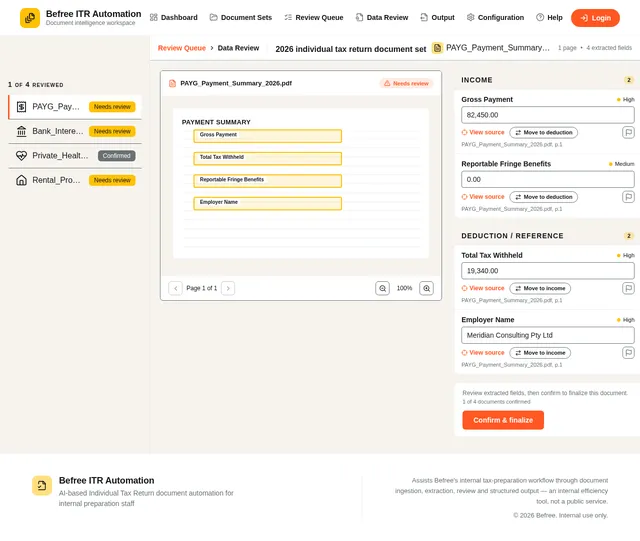Zoom out the document preview
This screenshot has height=541, width=640.
(x=382, y=288)
